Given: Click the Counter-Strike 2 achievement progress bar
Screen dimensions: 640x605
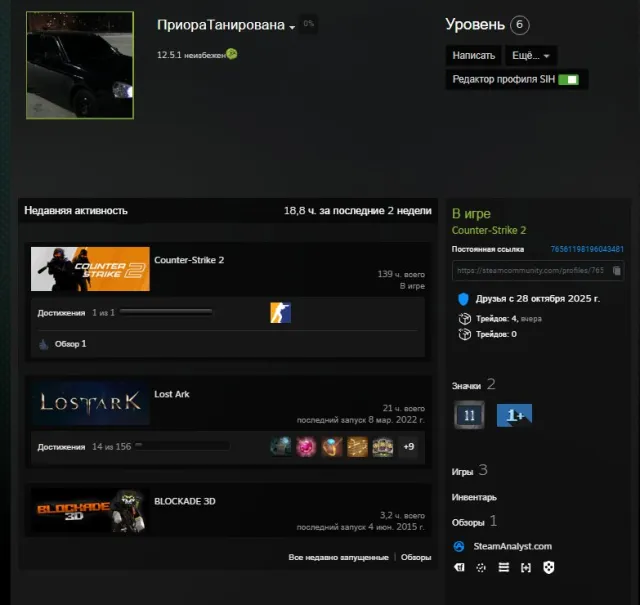Looking at the screenshot, I should 166,312.
